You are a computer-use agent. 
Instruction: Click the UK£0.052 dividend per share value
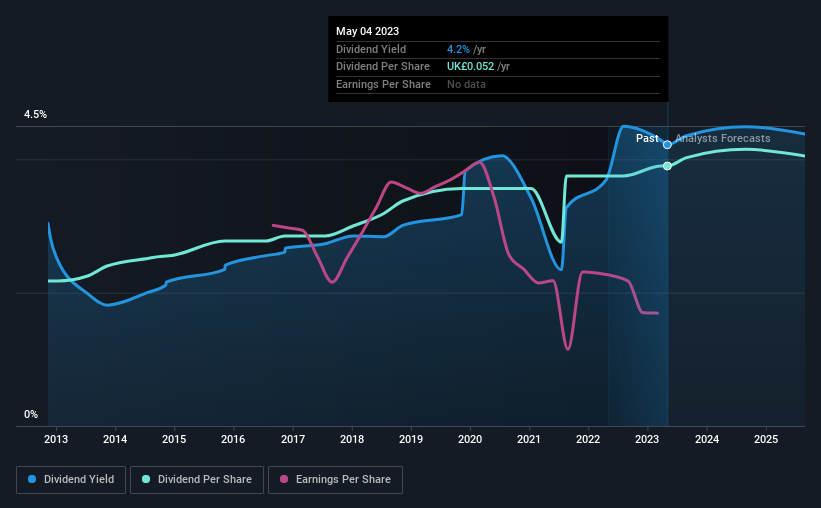click(x=470, y=67)
